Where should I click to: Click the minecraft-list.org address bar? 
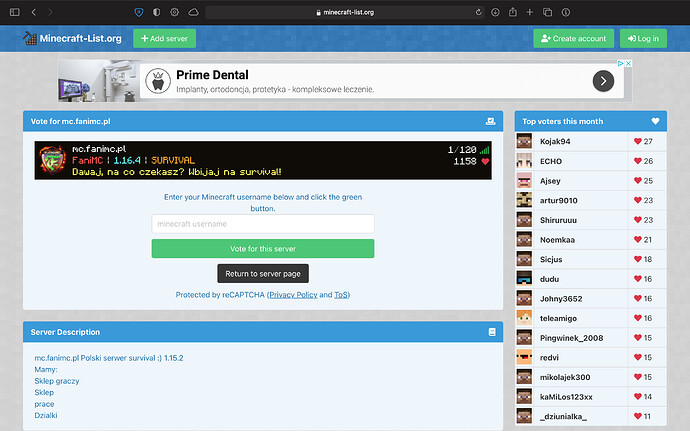(345, 12)
